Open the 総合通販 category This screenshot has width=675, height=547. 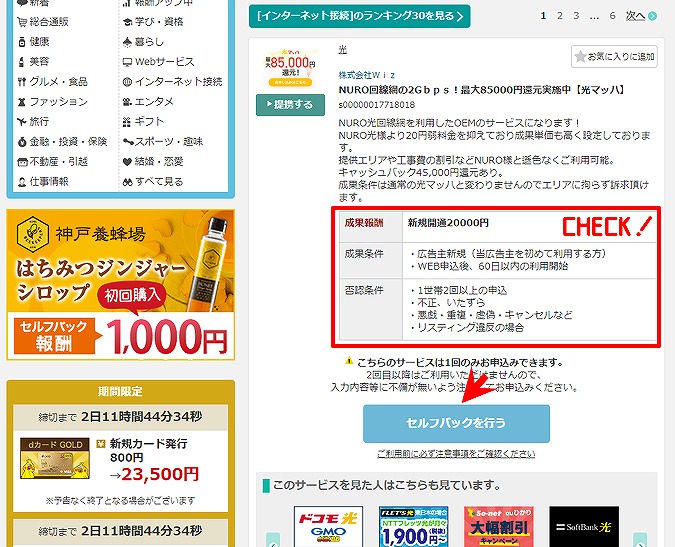49,22
